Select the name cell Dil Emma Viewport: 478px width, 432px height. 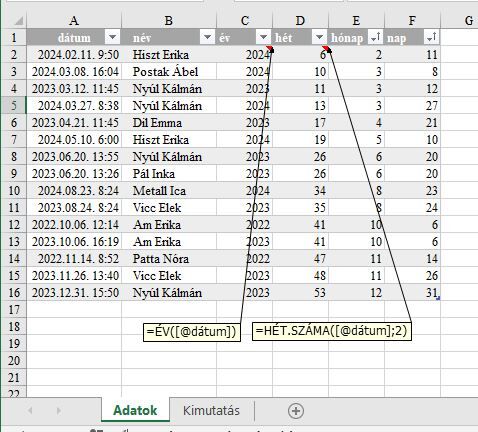[169, 122]
